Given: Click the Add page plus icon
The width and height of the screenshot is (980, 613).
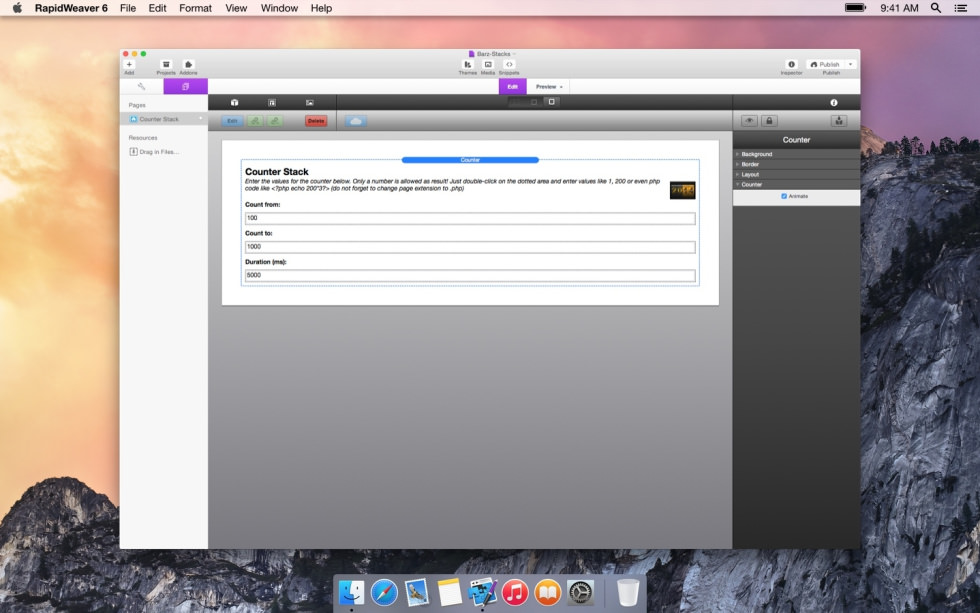Looking at the screenshot, I should coord(129,64).
